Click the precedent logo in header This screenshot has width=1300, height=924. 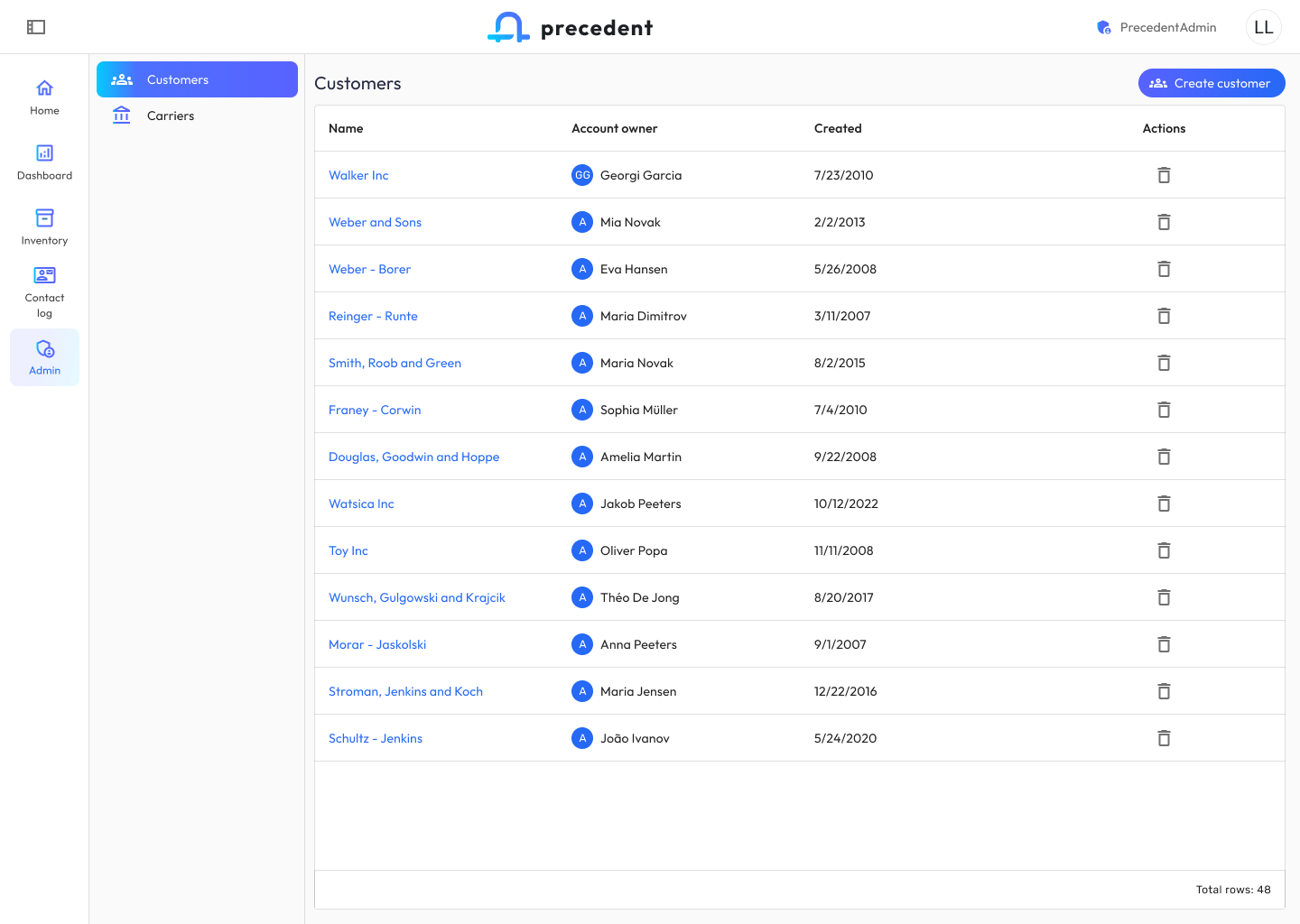click(570, 27)
